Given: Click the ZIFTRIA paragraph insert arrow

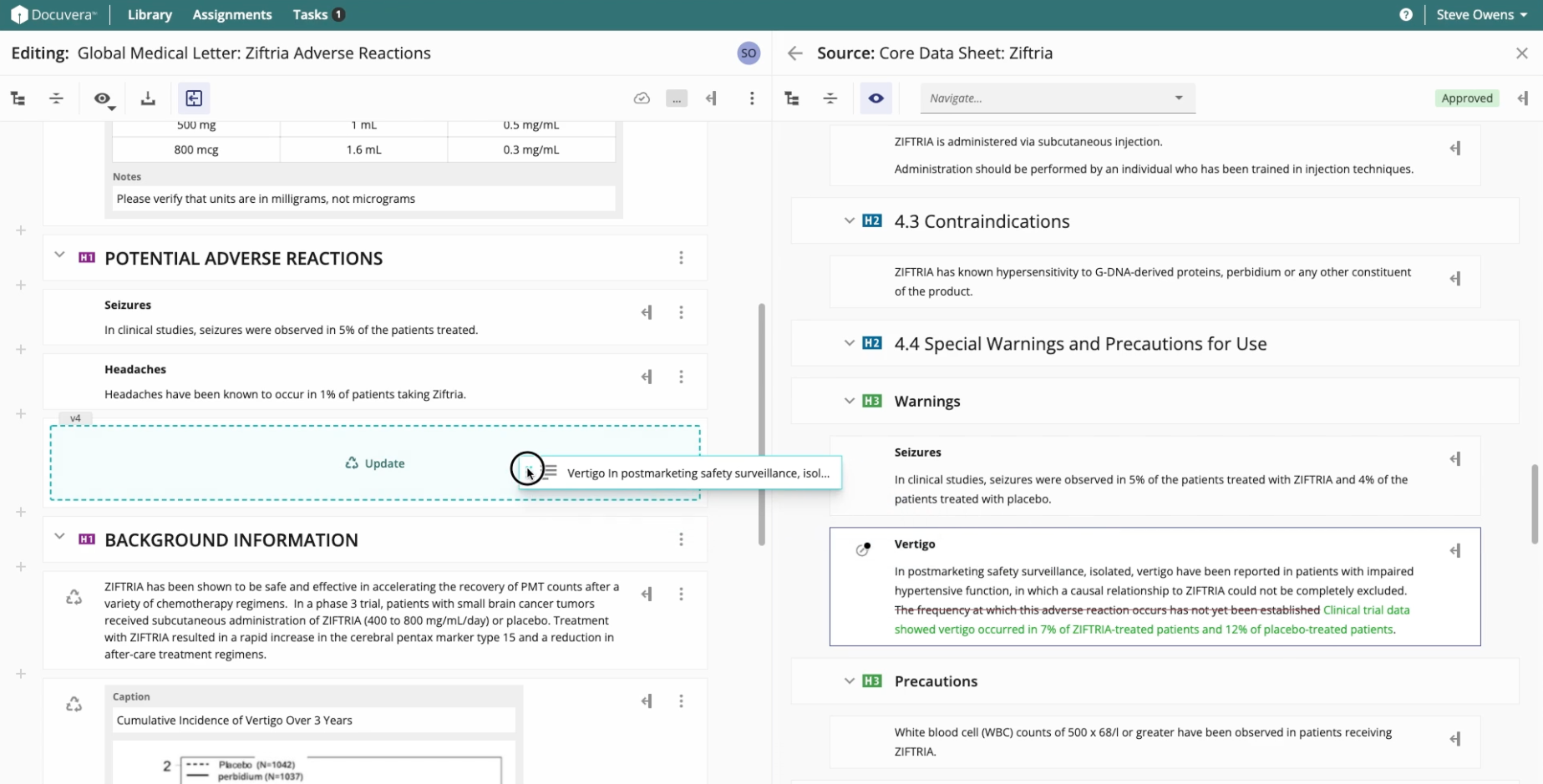Looking at the screenshot, I should click(647, 594).
